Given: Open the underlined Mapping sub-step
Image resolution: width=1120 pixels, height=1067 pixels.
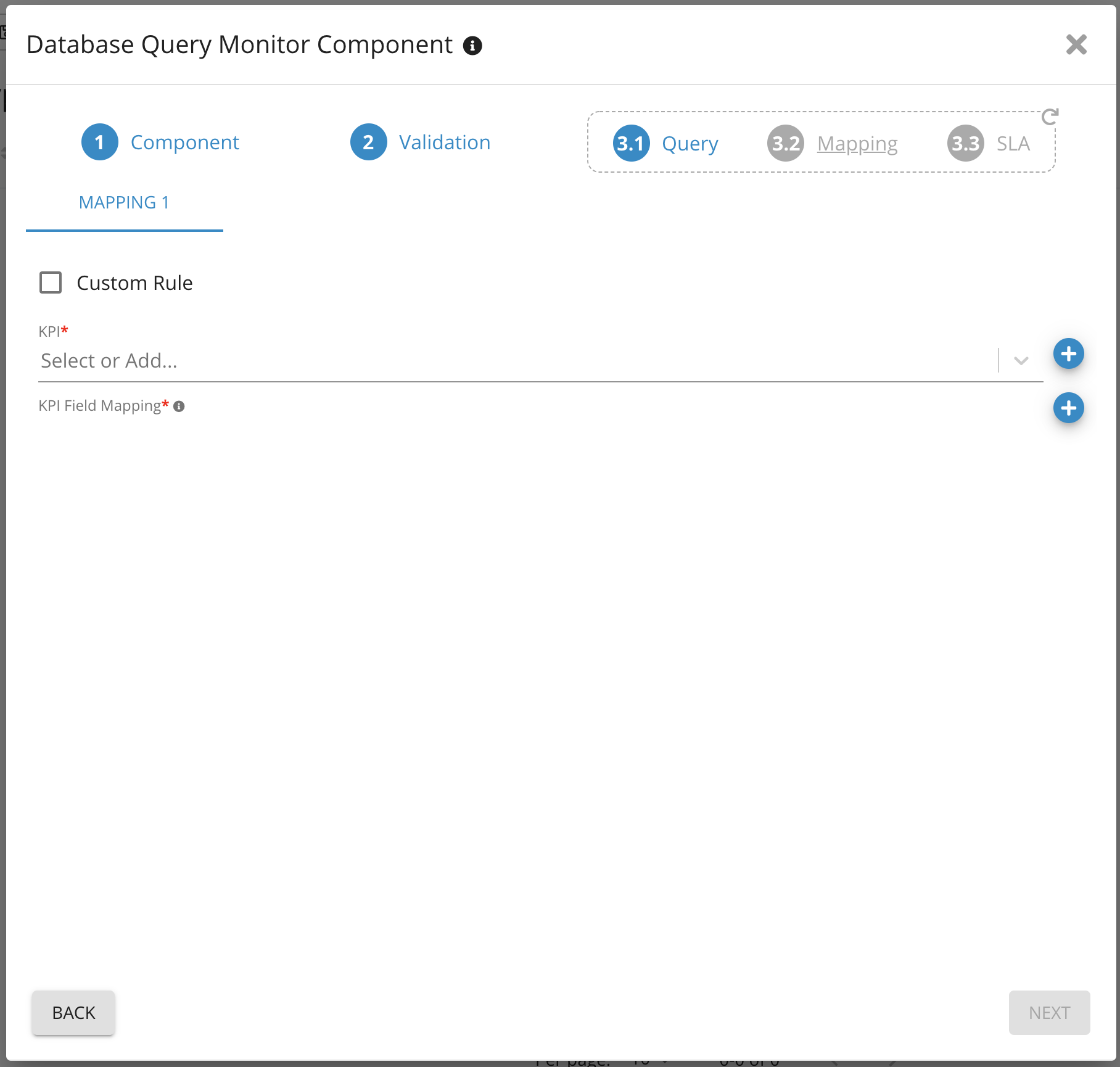Looking at the screenshot, I should [x=857, y=144].
